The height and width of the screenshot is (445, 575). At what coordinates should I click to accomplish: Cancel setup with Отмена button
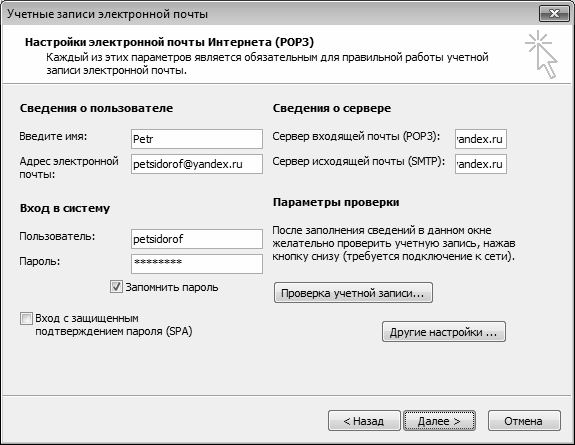[524, 420]
